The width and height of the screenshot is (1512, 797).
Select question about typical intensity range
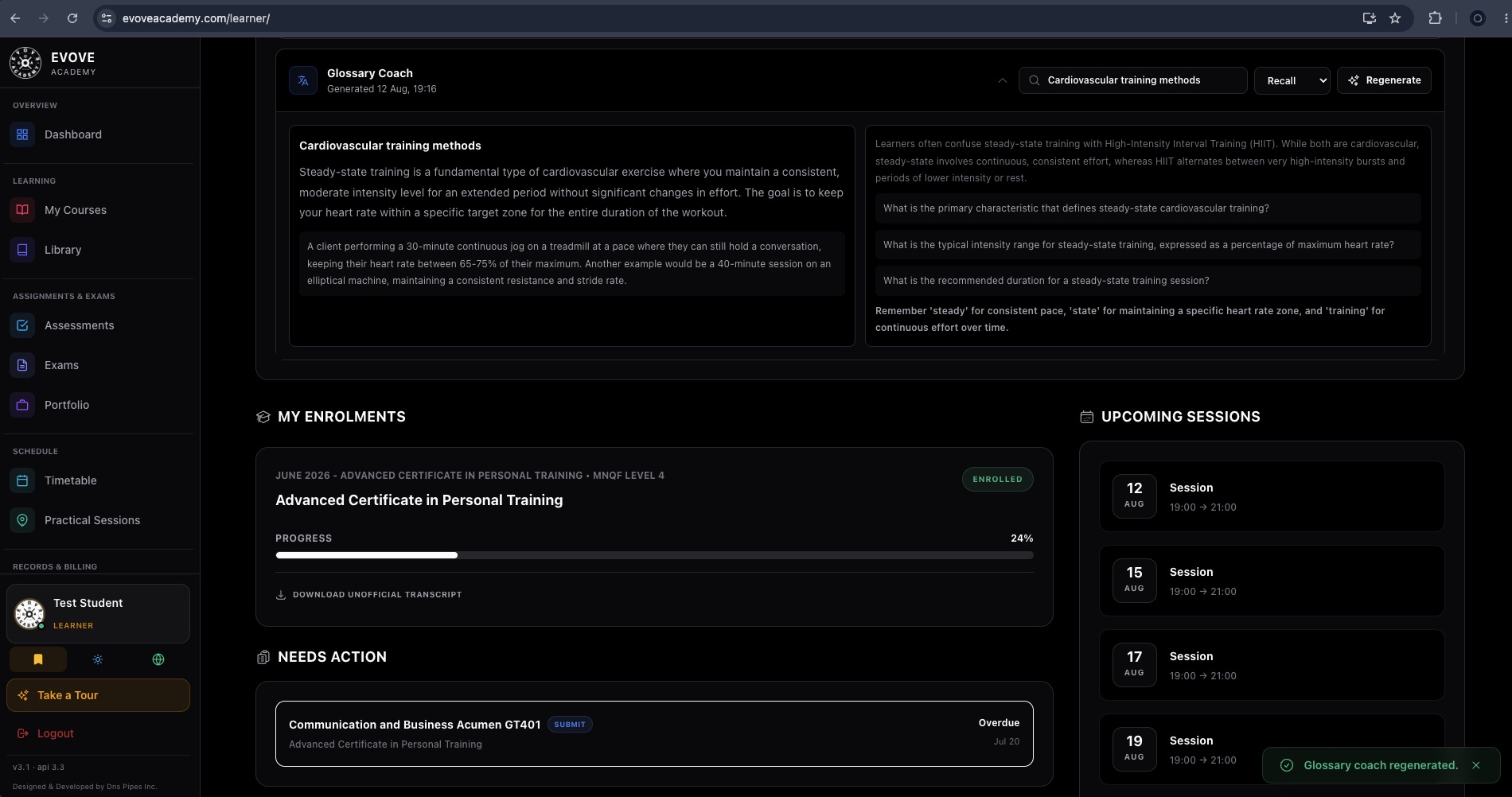1148,245
